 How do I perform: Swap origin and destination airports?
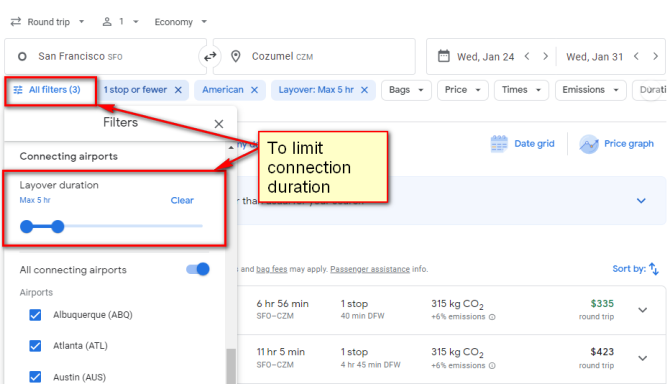click(210, 56)
